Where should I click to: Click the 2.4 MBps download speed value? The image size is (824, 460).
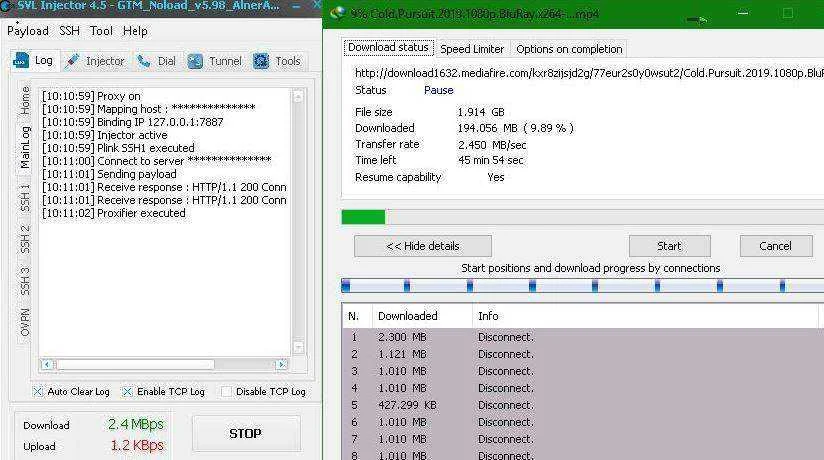coord(136,424)
